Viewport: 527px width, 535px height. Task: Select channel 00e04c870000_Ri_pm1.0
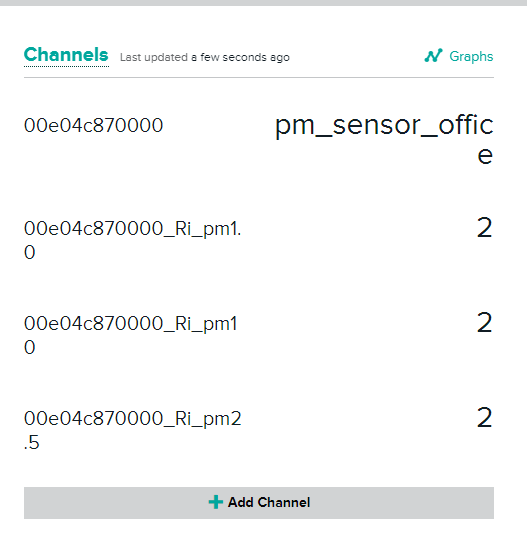132,240
